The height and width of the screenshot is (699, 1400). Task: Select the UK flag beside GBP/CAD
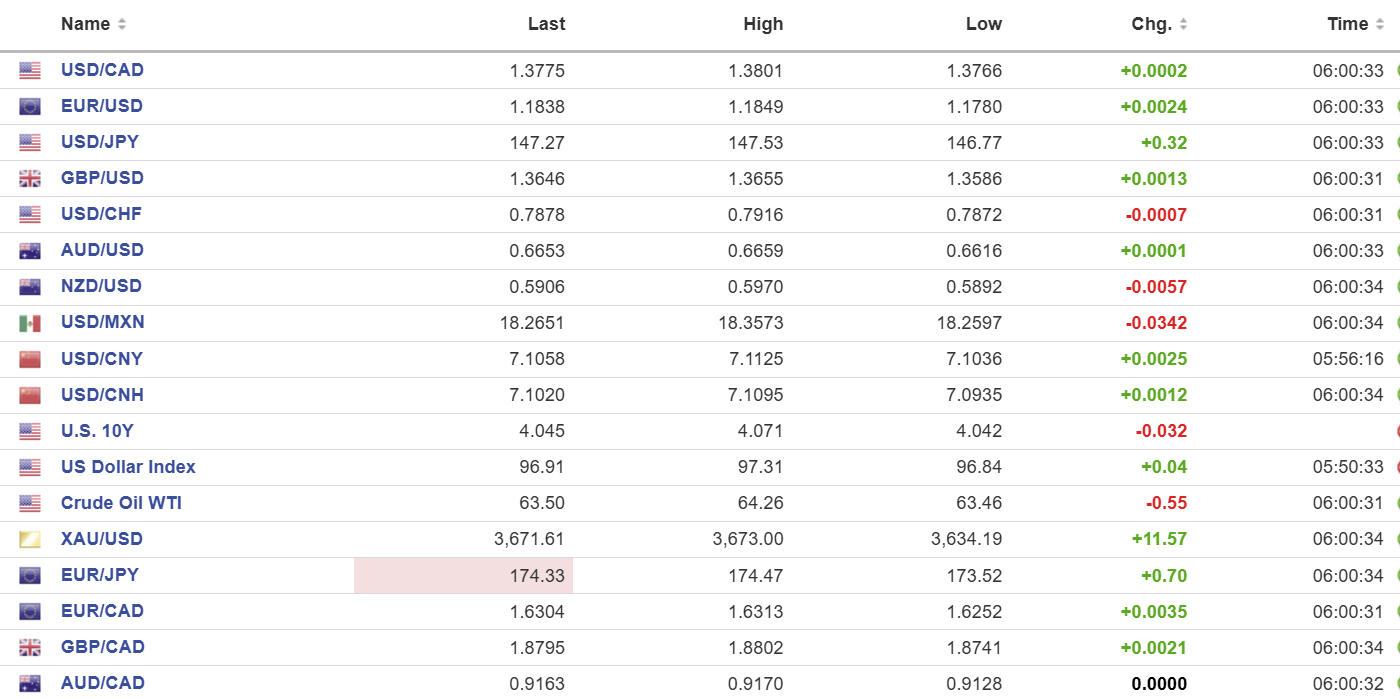coord(30,647)
